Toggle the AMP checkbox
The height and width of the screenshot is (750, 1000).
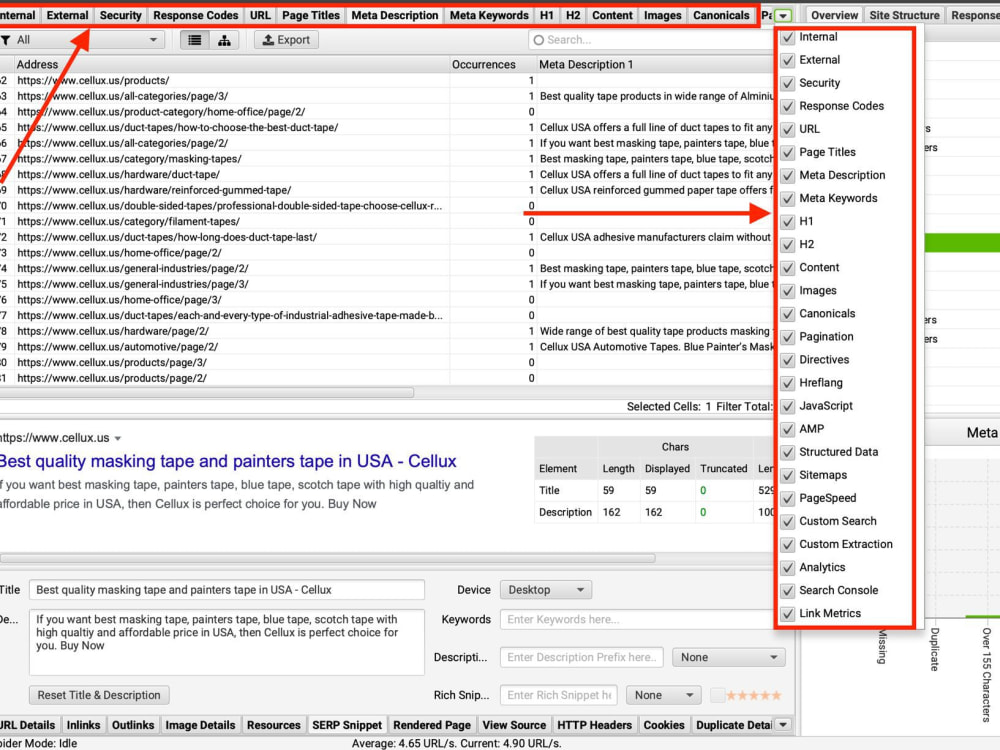[788, 429]
